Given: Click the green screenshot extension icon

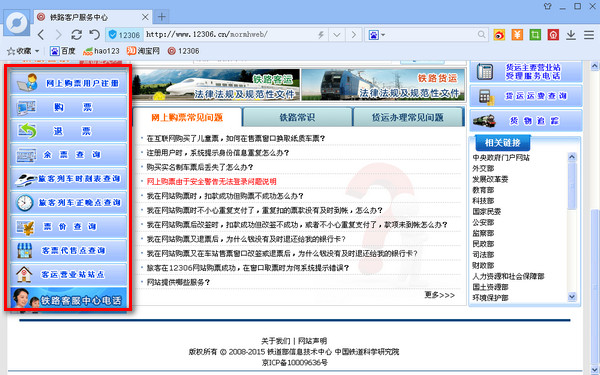Looking at the screenshot, I should tap(535, 35).
